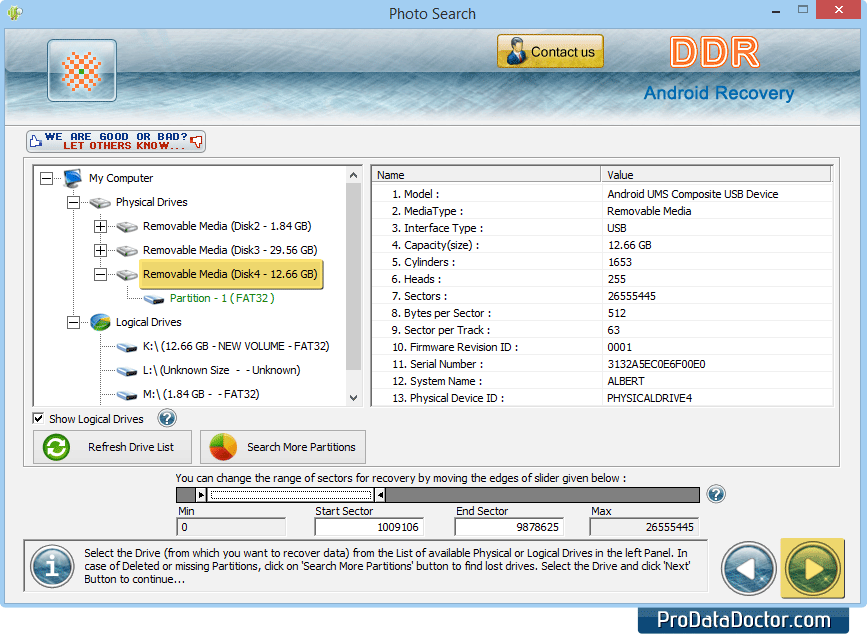Click the Search More Partitions button
Viewport: 867px width, 634px height.
click(283, 447)
